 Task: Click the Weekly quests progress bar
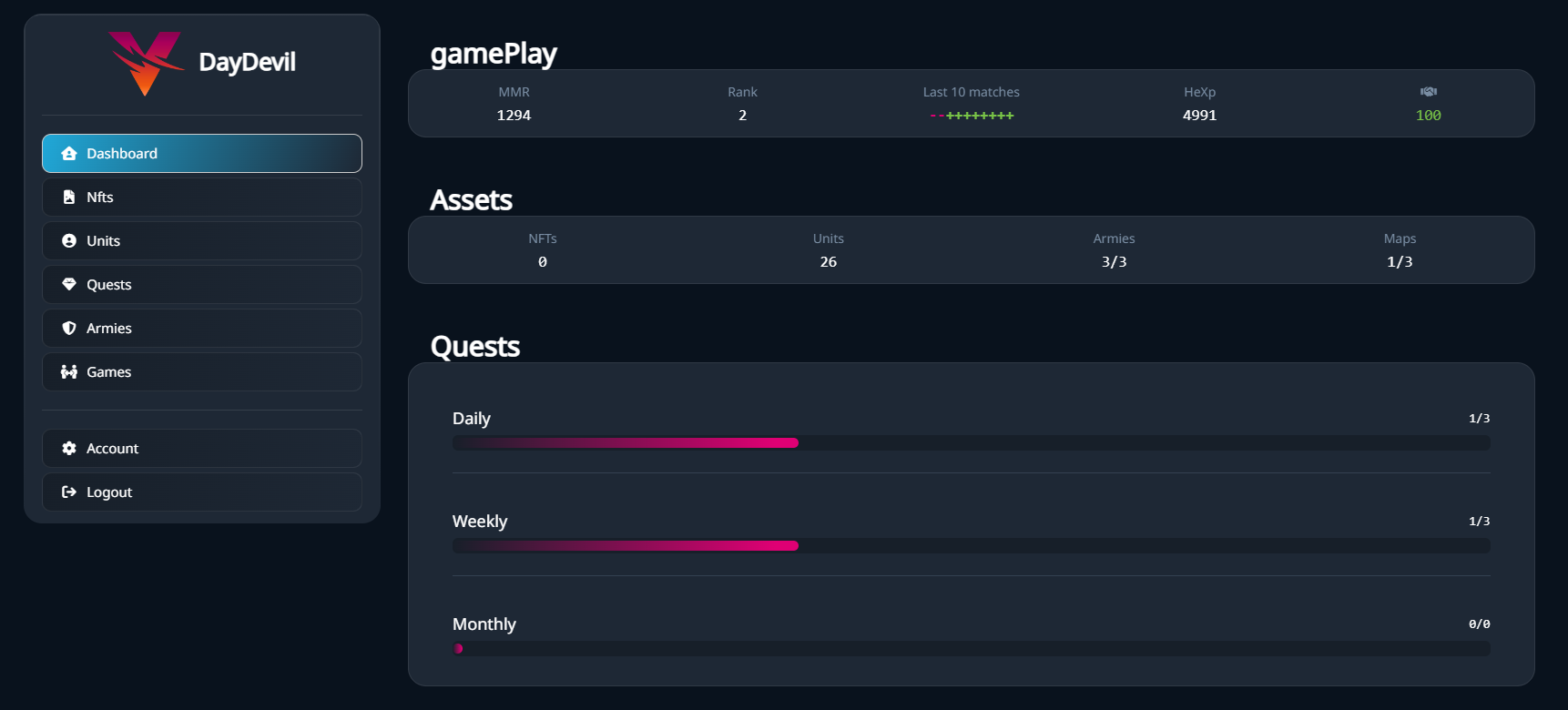(970, 545)
